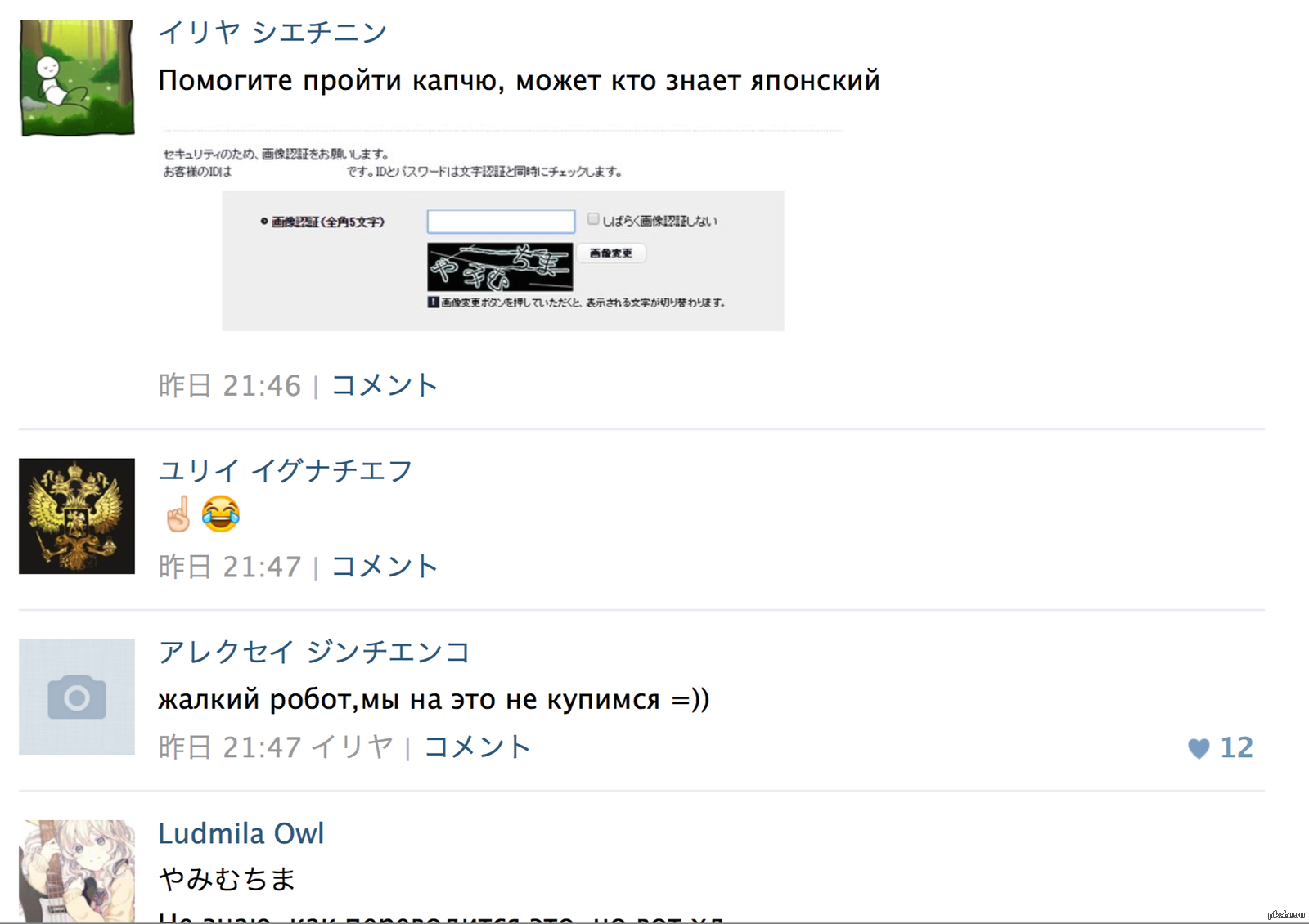
Task: Open the golden double-headed eagle avatar
Action: click(77, 516)
